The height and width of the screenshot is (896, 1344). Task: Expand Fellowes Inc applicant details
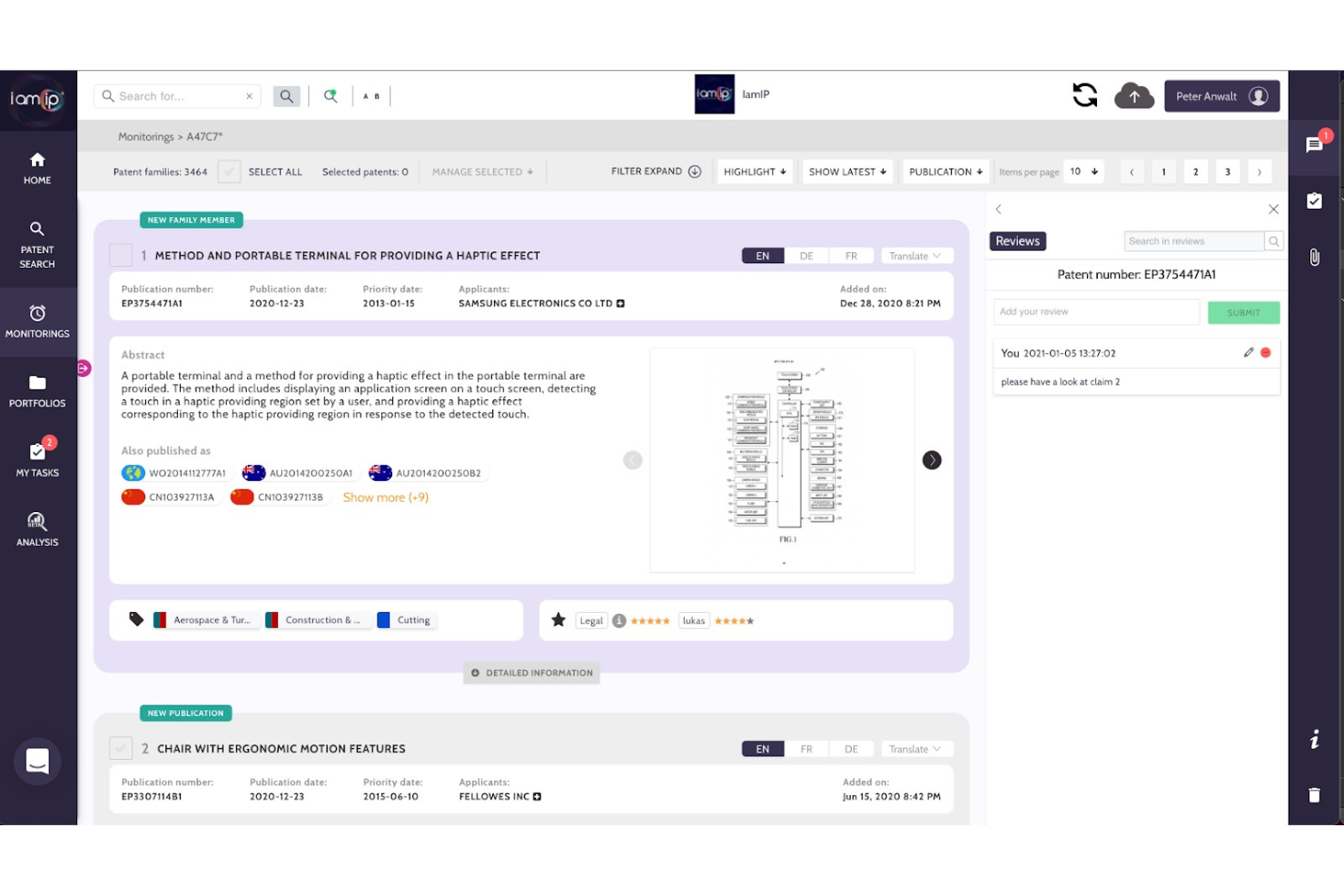tap(537, 796)
